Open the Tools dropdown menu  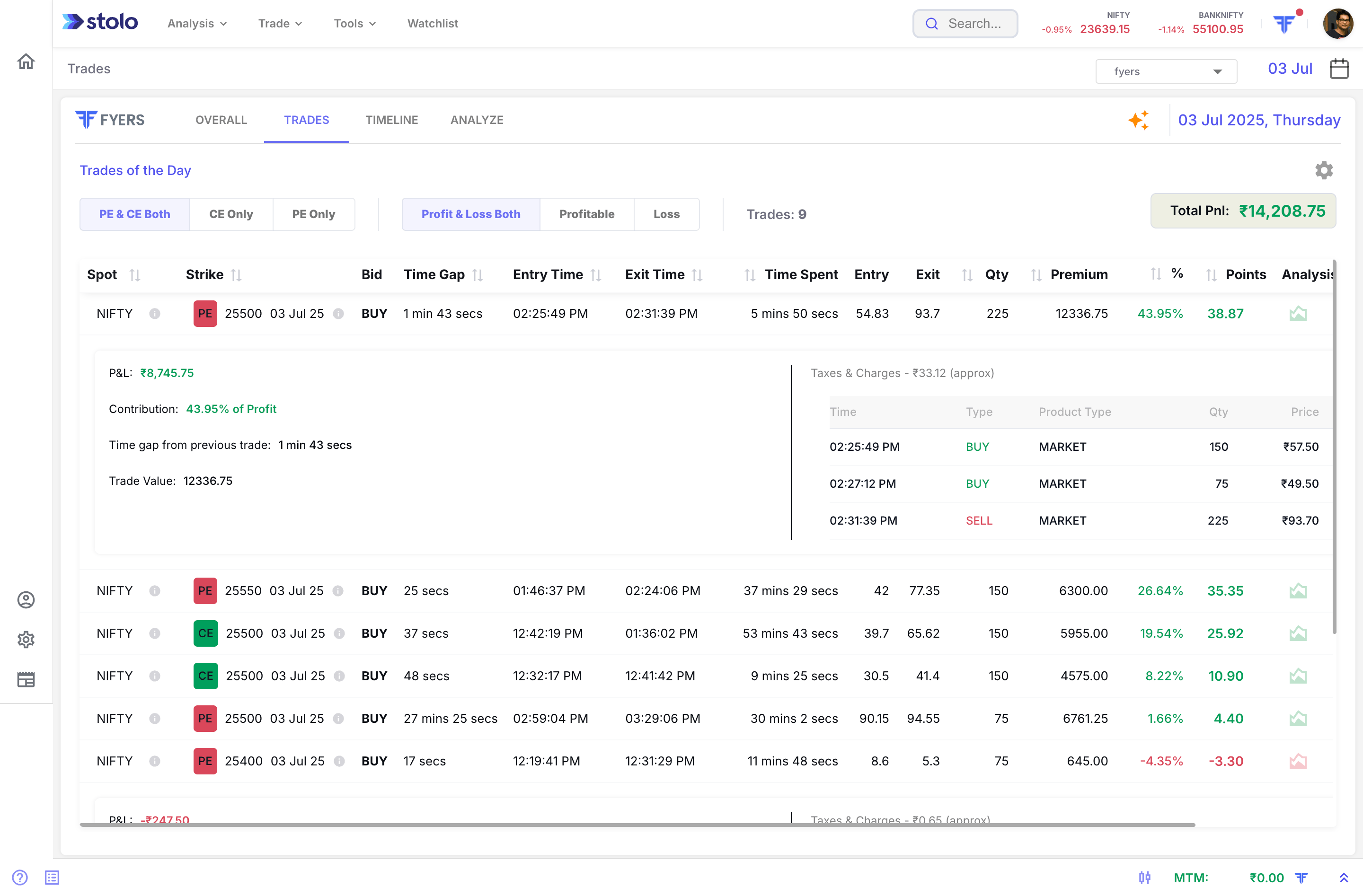coord(354,24)
